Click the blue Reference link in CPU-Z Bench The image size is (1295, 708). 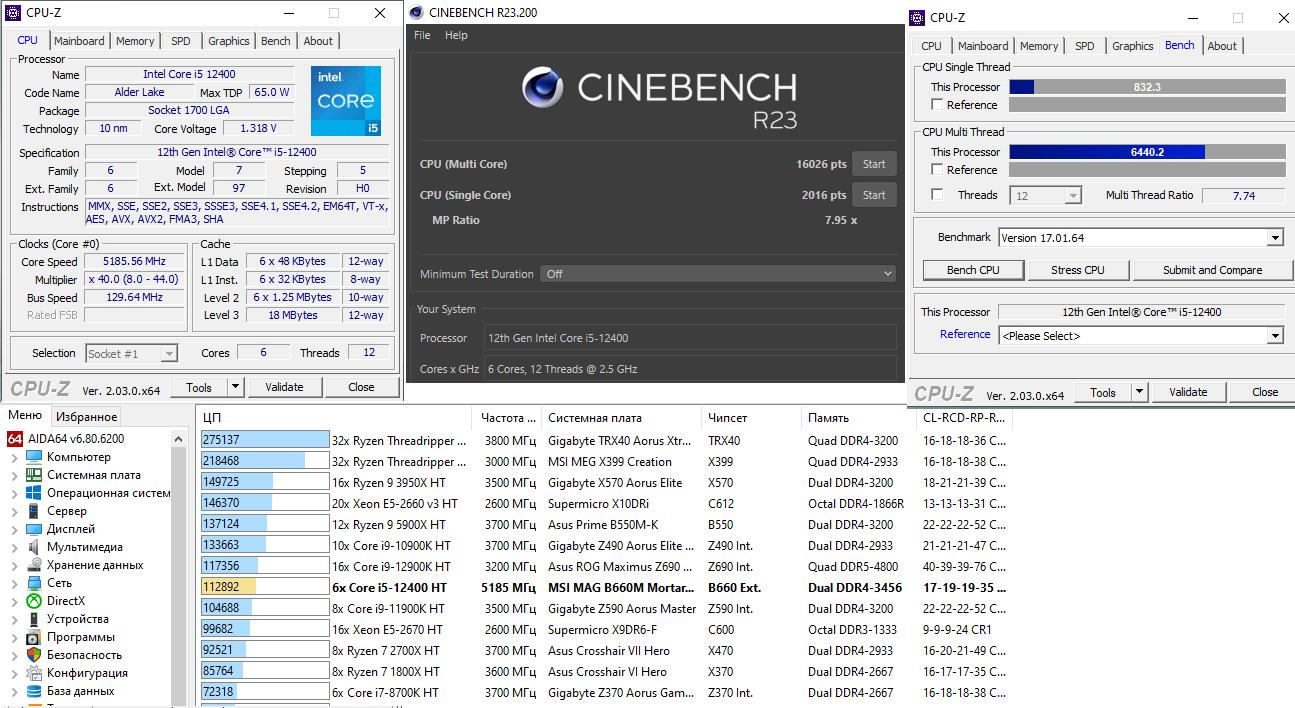coord(965,334)
